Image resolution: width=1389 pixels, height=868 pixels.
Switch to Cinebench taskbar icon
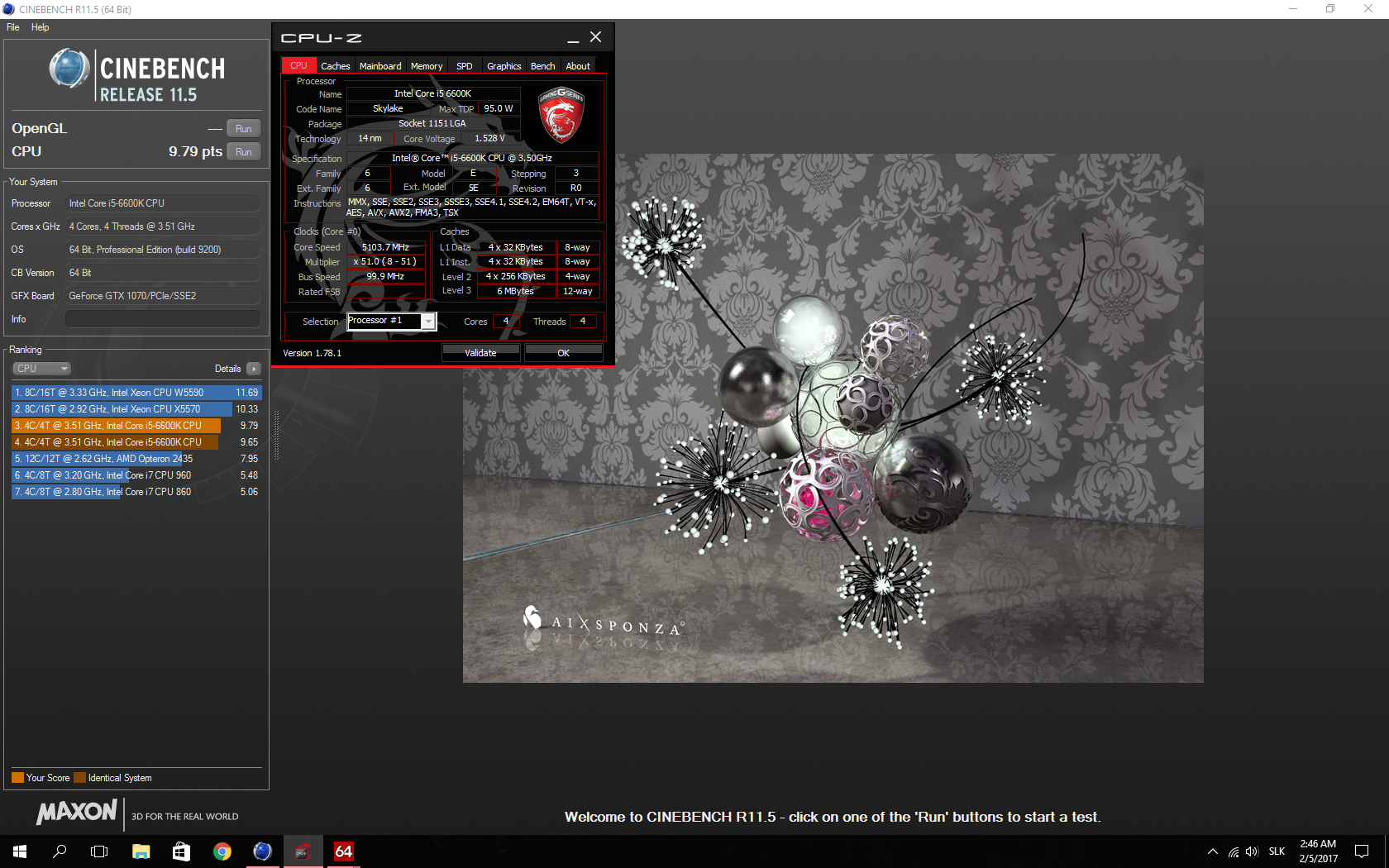click(x=262, y=851)
